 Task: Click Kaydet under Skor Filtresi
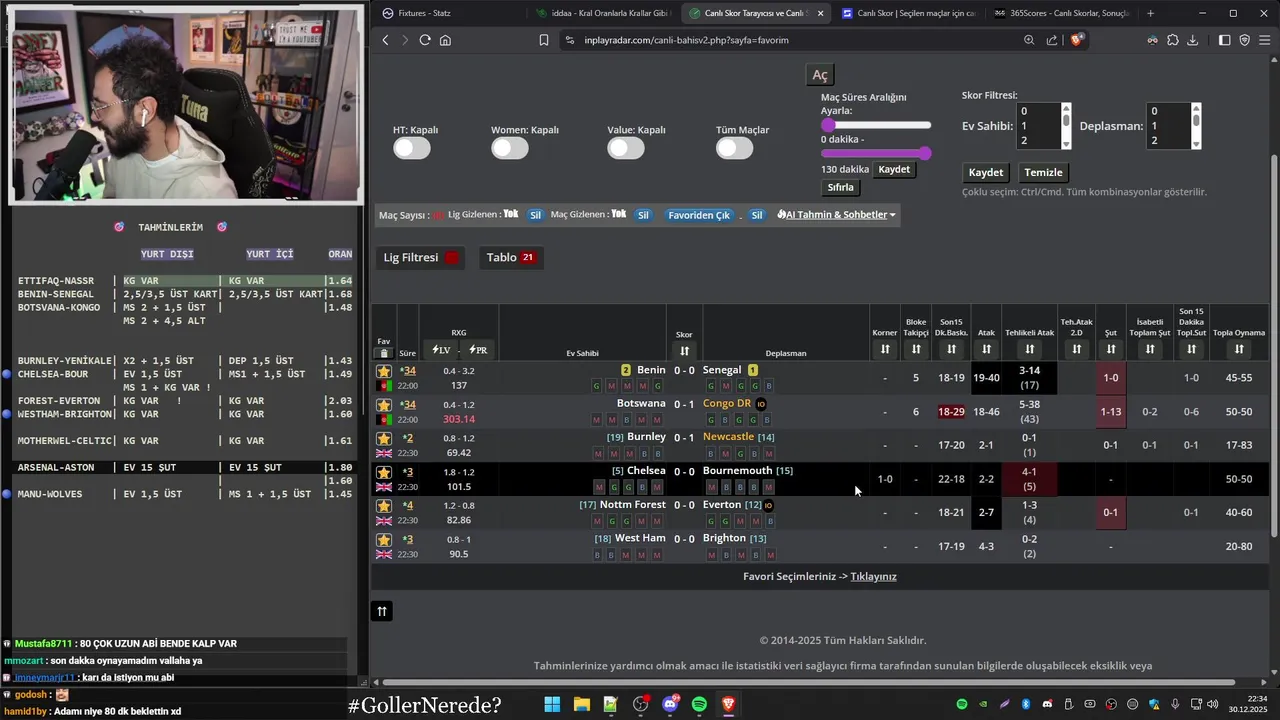(986, 172)
